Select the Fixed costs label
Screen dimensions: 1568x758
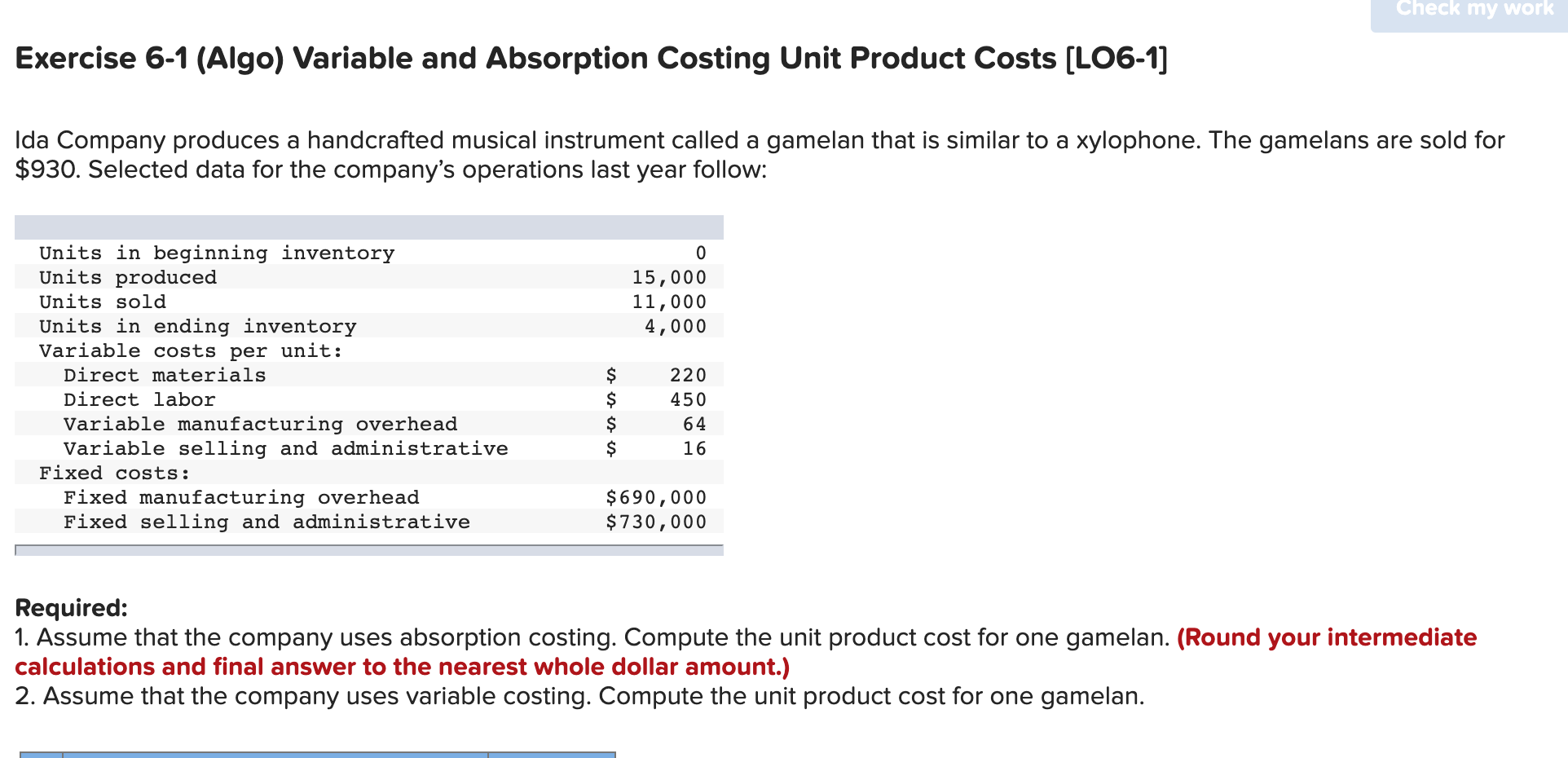114,473
